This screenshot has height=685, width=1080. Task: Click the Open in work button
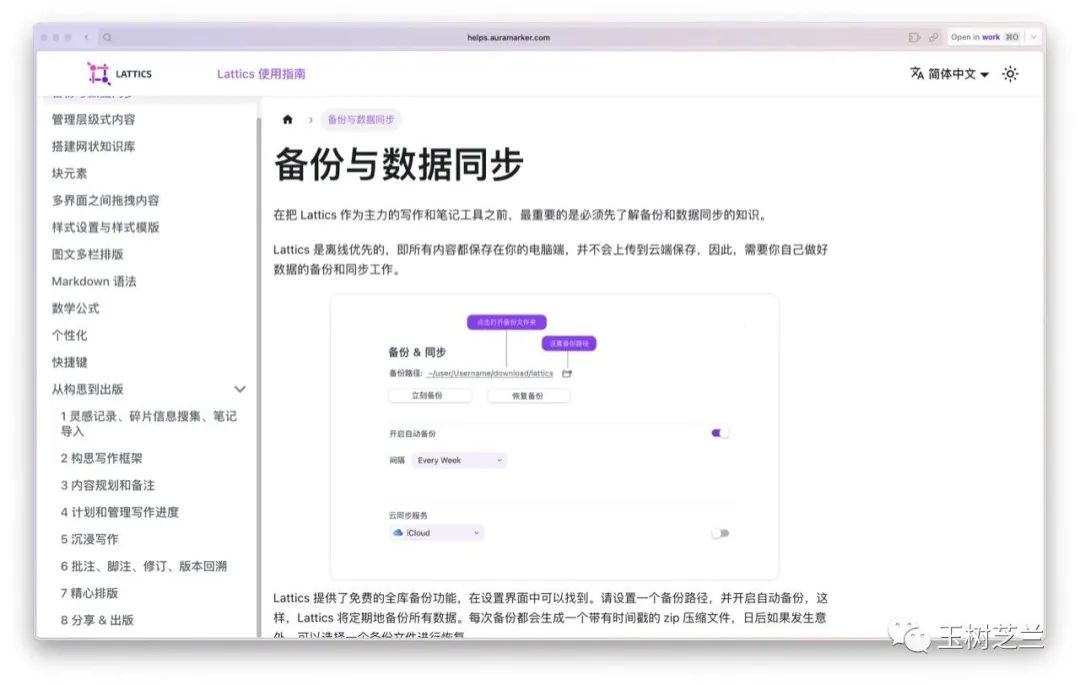[x=985, y=37]
